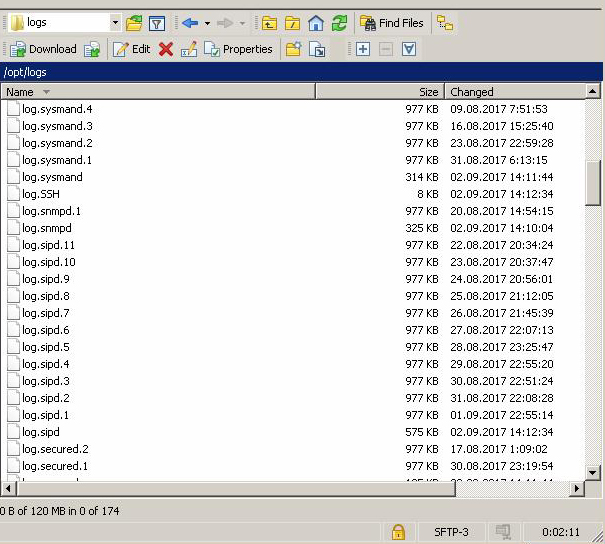Open Properties for the selected file
605x544 pixels.
[238, 49]
